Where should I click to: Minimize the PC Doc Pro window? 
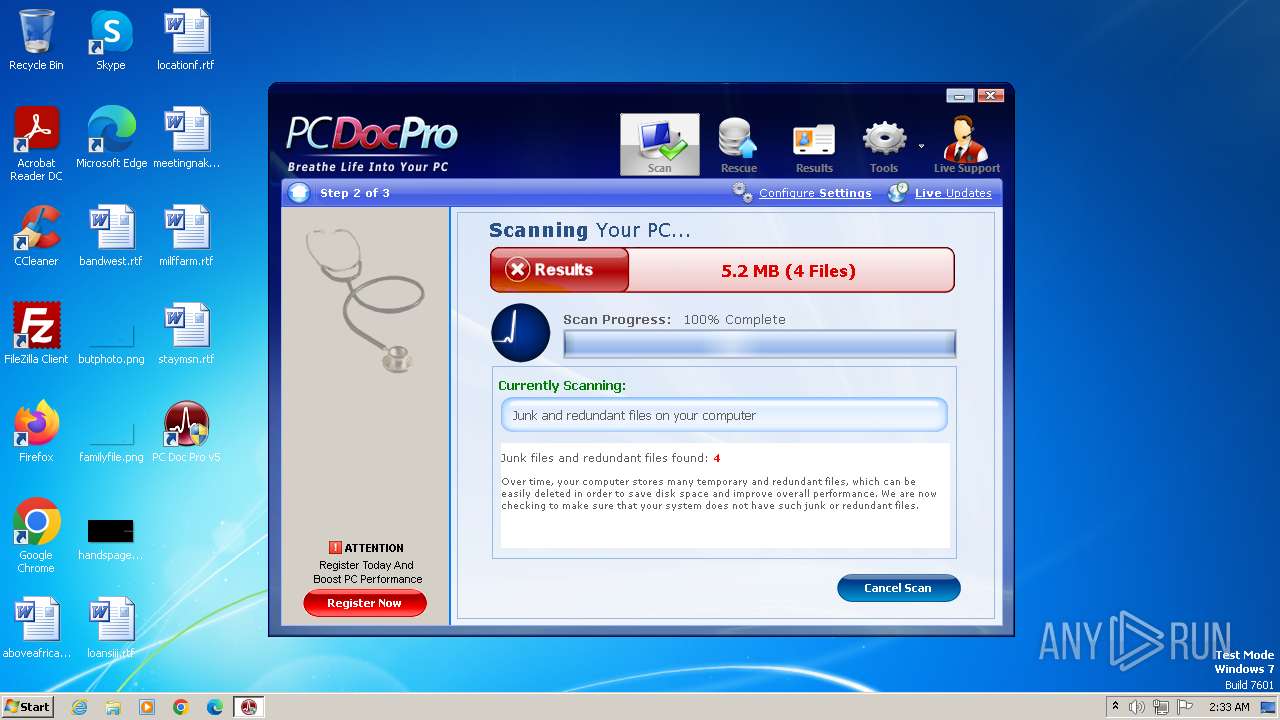click(x=959, y=96)
